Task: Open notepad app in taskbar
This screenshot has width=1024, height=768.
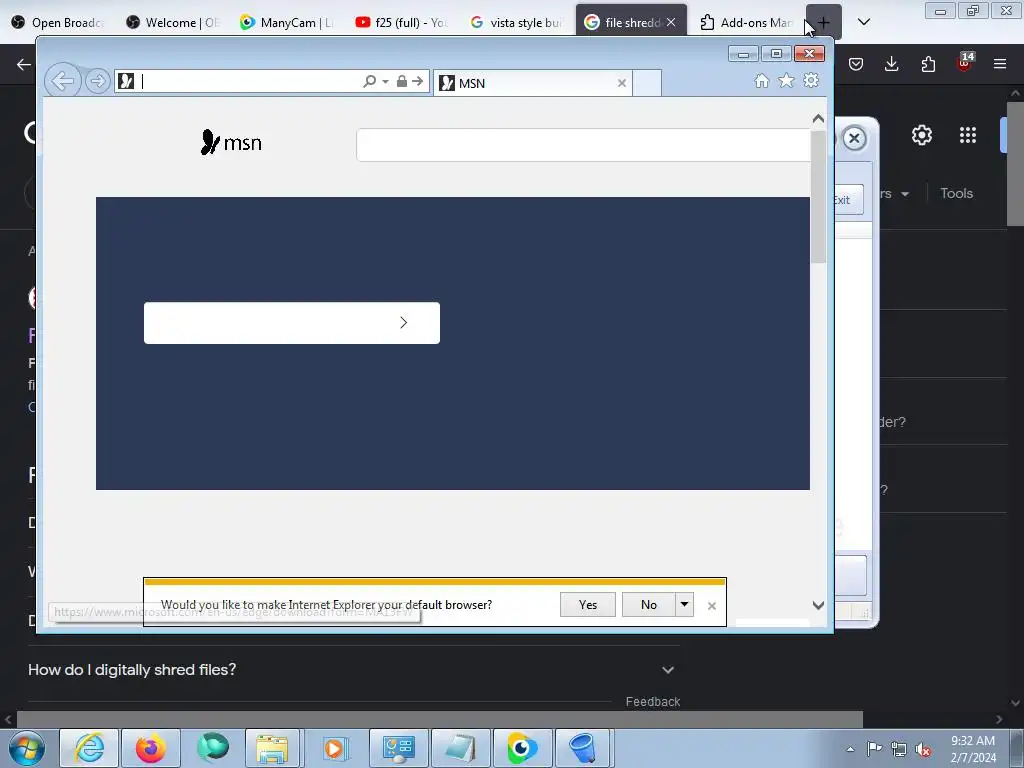Action: pos(461,748)
